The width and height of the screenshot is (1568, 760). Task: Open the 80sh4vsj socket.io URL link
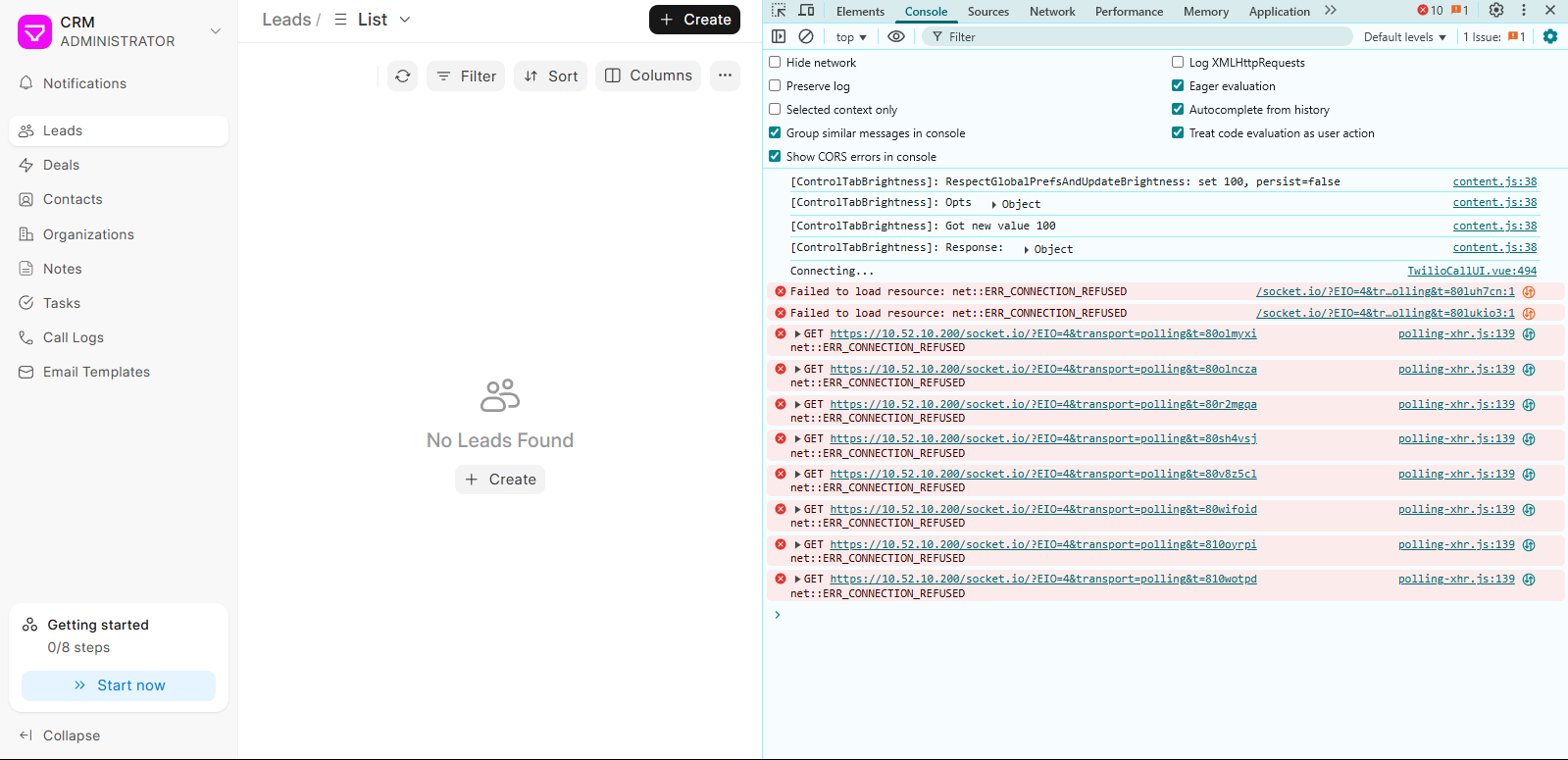pyautogui.click(x=1043, y=439)
